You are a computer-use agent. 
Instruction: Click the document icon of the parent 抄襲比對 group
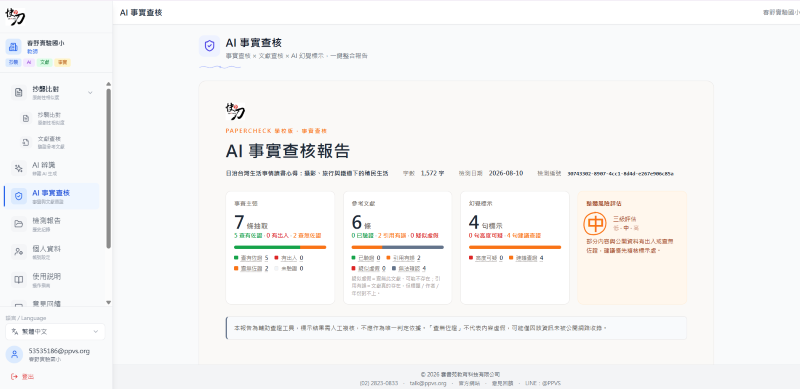(x=19, y=92)
